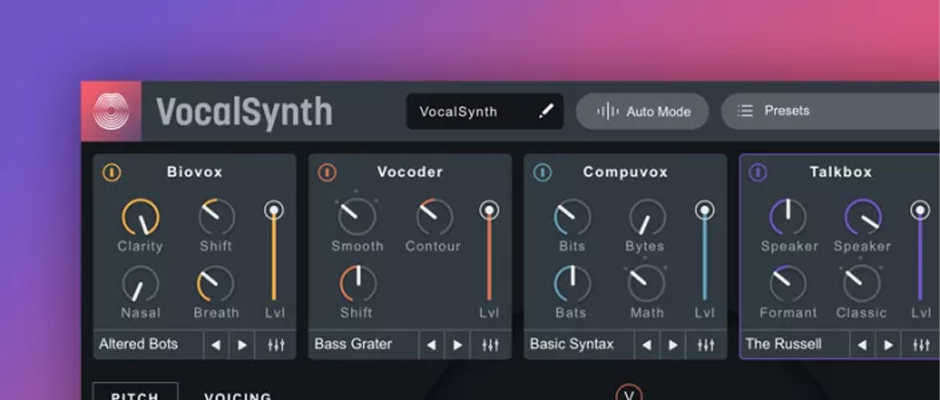Toggle the Talkbox module power
The height and width of the screenshot is (400, 940).
click(x=758, y=173)
